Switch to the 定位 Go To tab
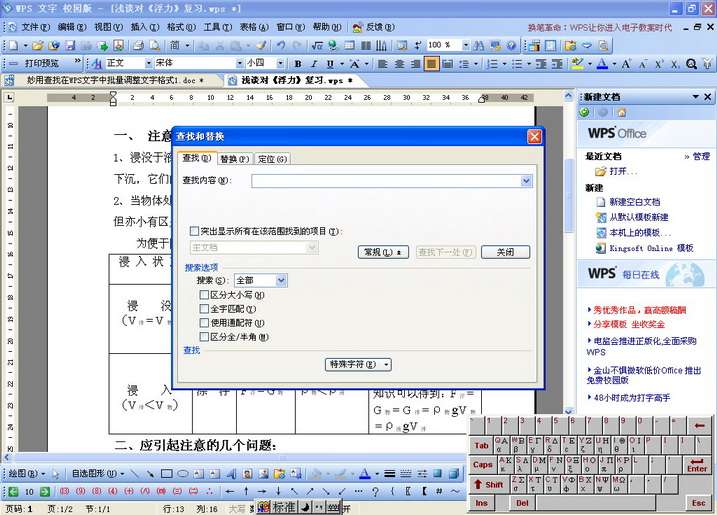The image size is (717, 515). click(273, 159)
